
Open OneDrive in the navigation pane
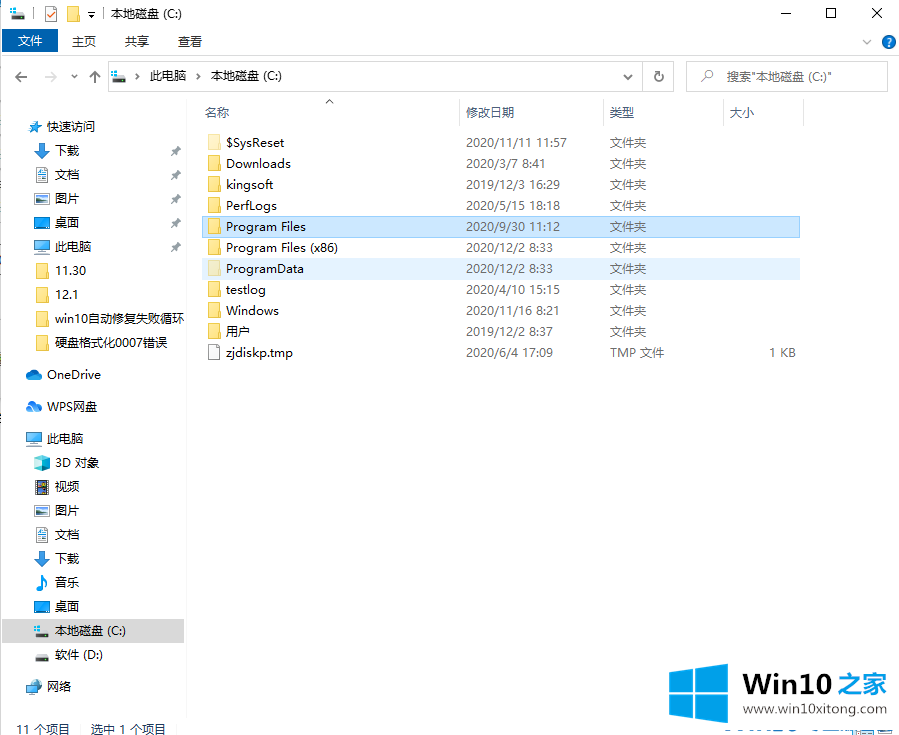click(74, 375)
